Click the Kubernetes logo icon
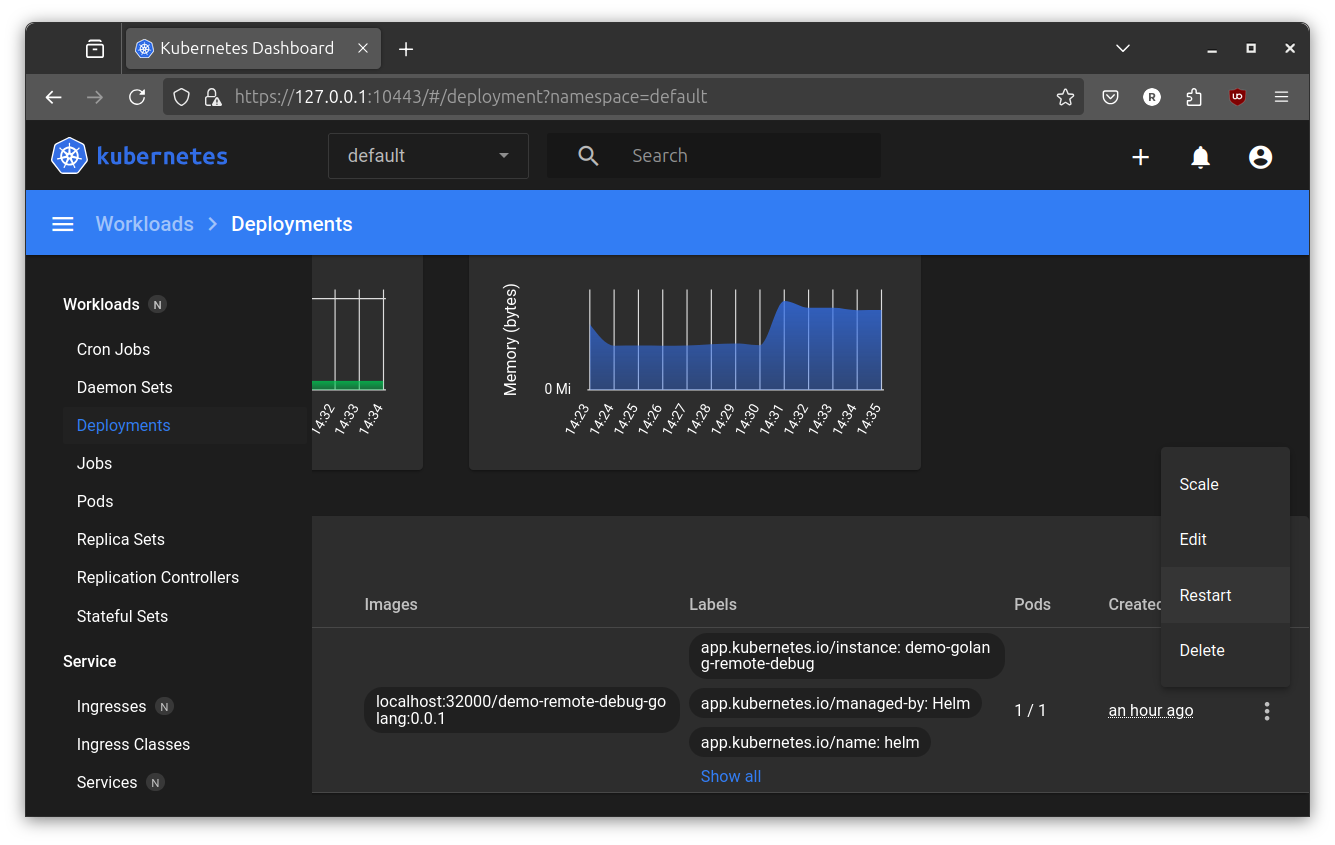Image resolution: width=1335 pixels, height=845 pixels. [69, 156]
